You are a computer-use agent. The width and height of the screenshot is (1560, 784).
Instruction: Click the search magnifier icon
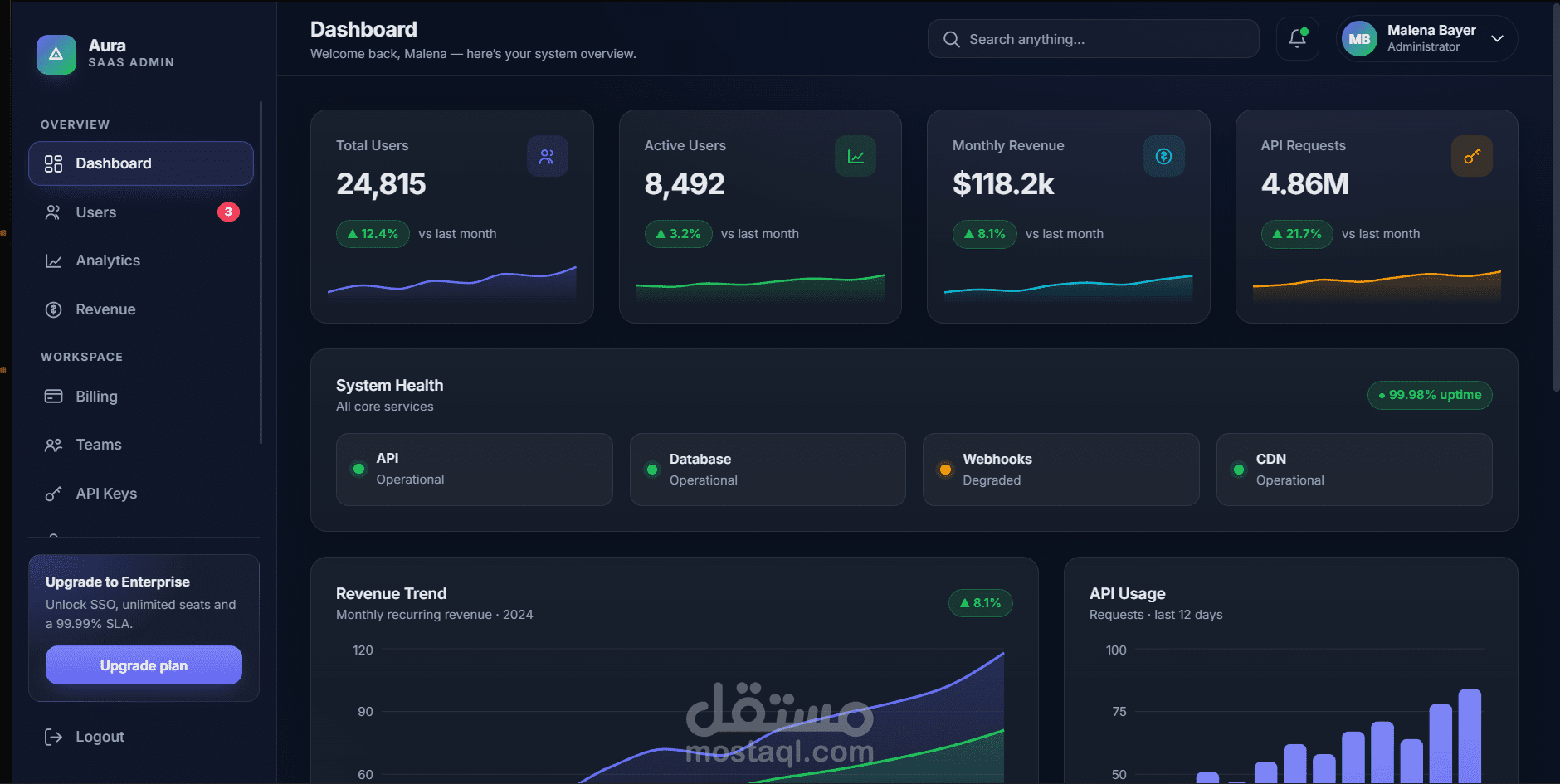[952, 39]
